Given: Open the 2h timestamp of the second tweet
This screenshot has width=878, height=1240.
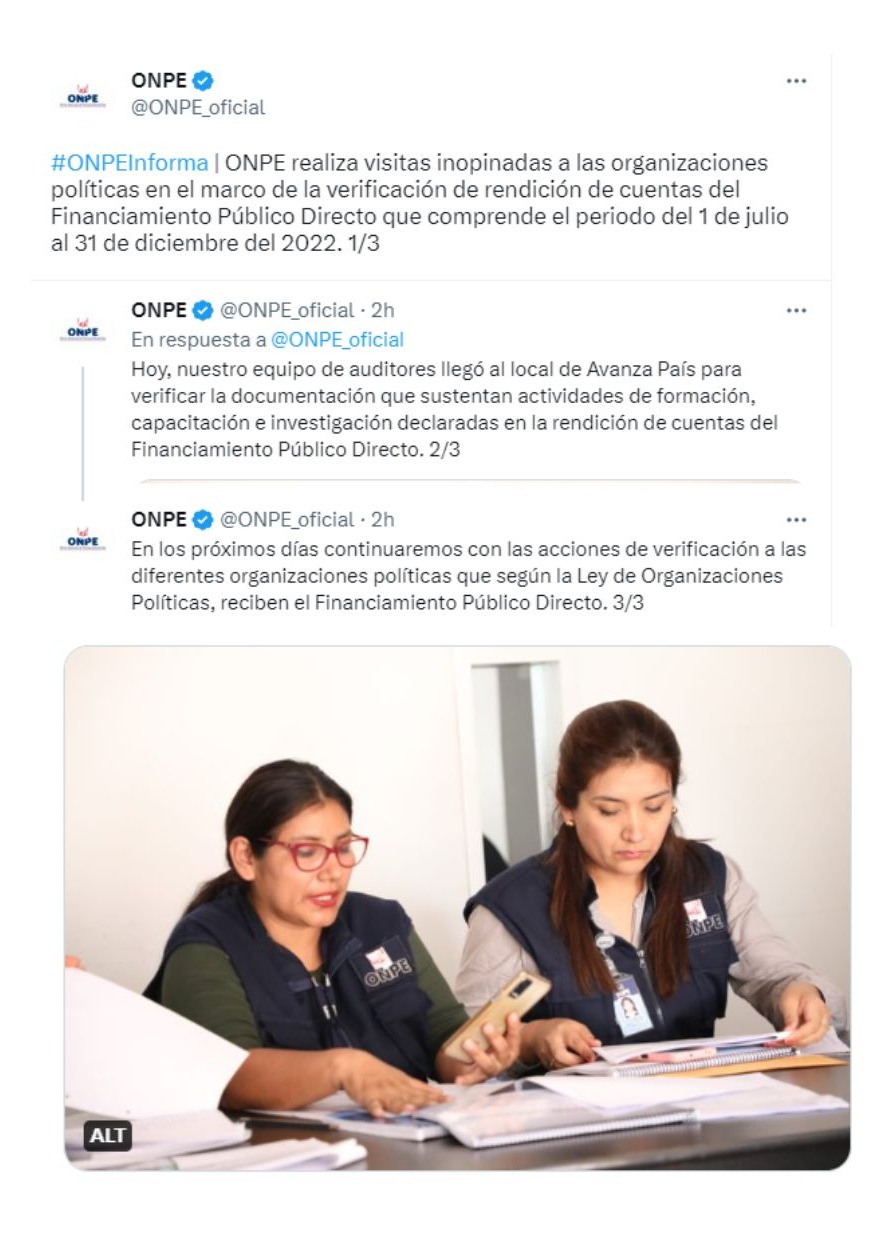Looking at the screenshot, I should [383, 310].
